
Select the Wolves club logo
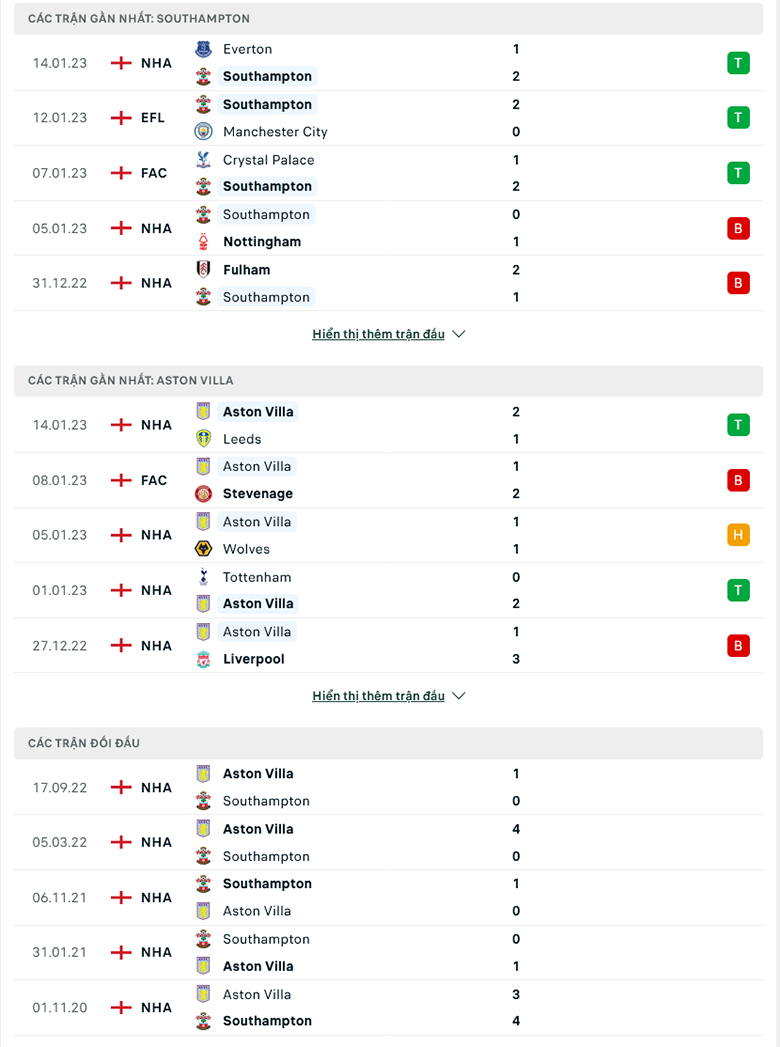[203, 548]
